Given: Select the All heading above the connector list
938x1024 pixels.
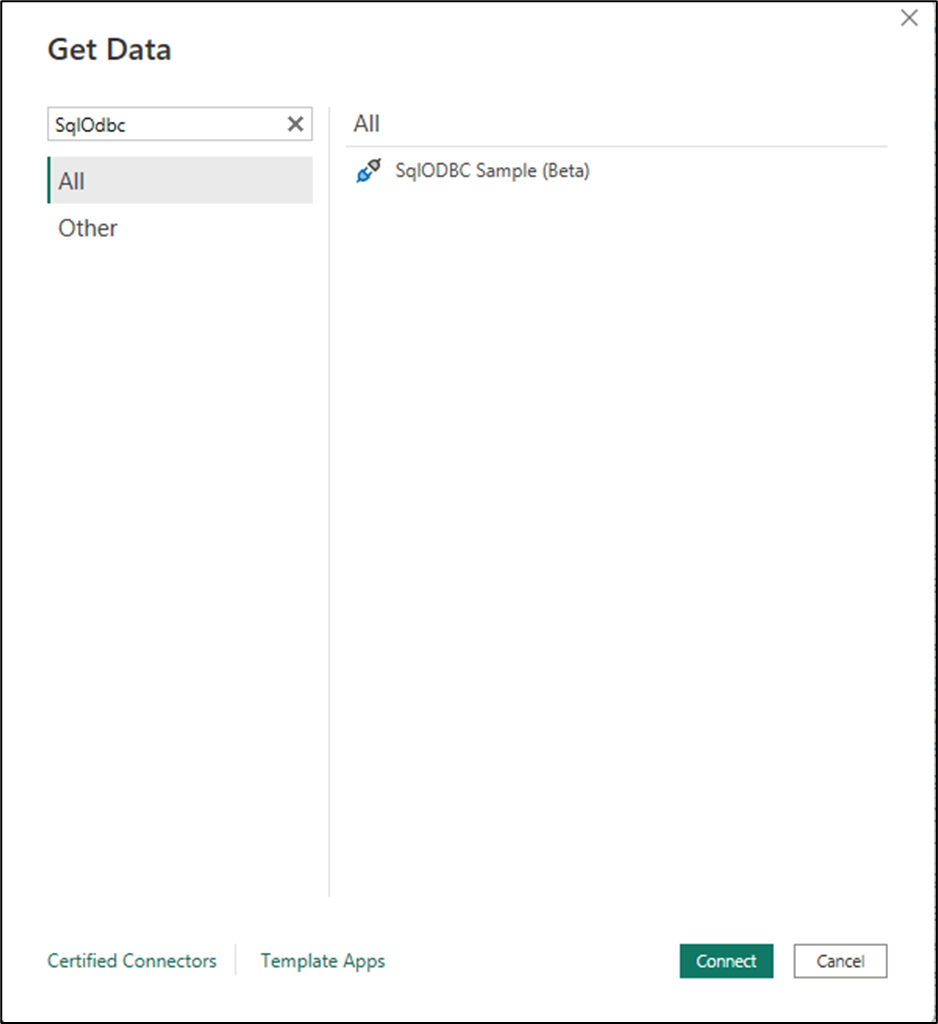Looking at the screenshot, I should 365,122.
